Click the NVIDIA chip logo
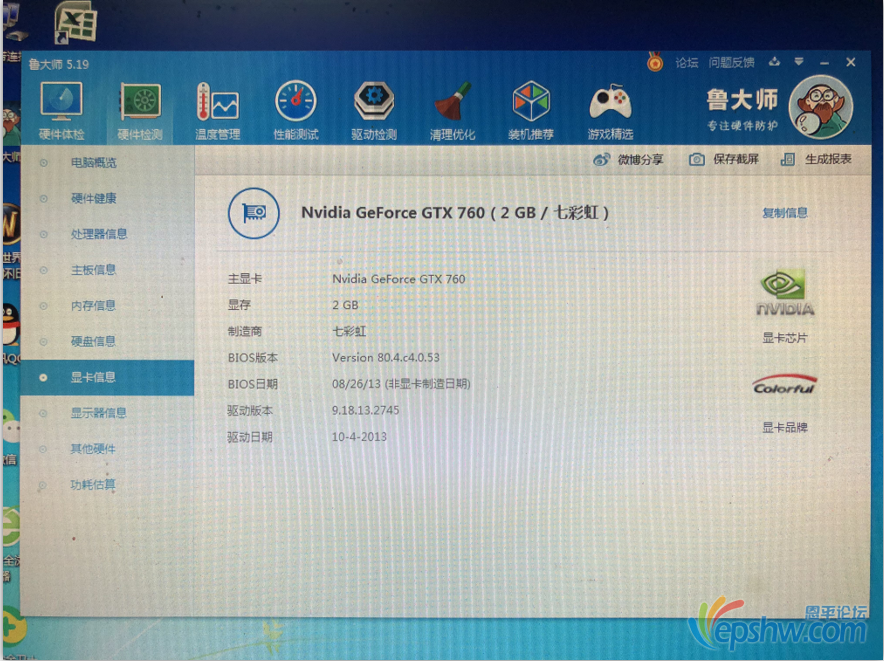The image size is (884, 661). 785,293
